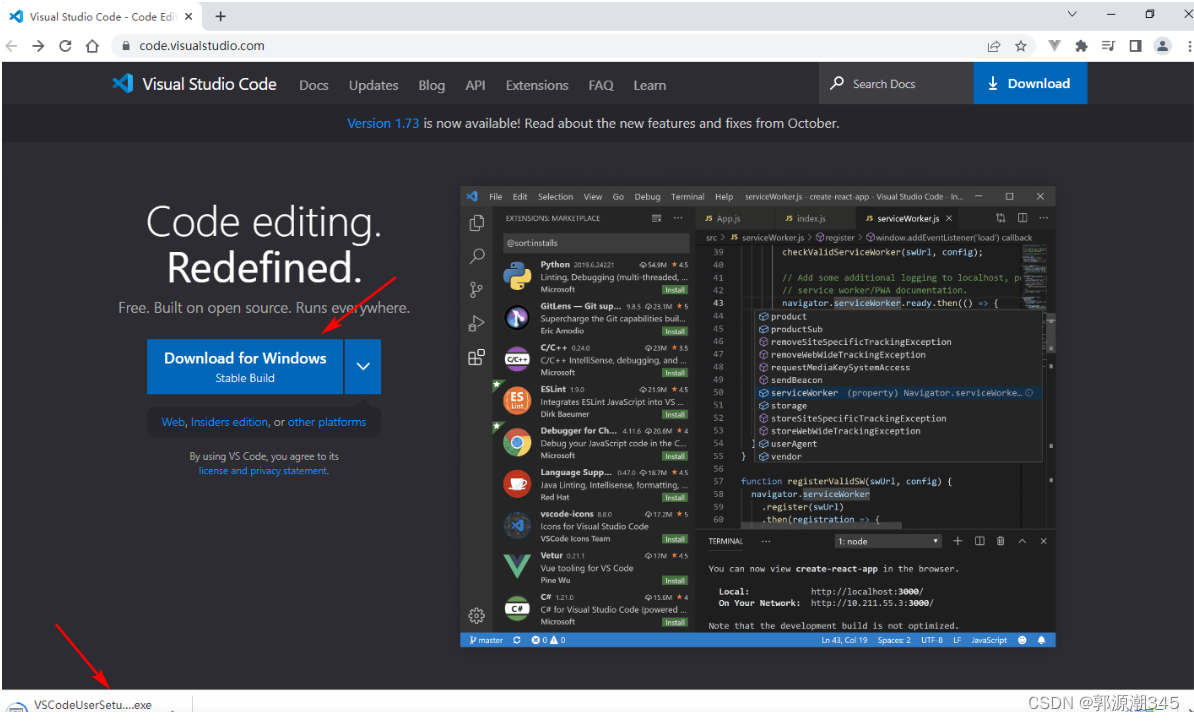Open the Extensions page
Viewport: 1194px width, 721px height.
pos(537,85)
